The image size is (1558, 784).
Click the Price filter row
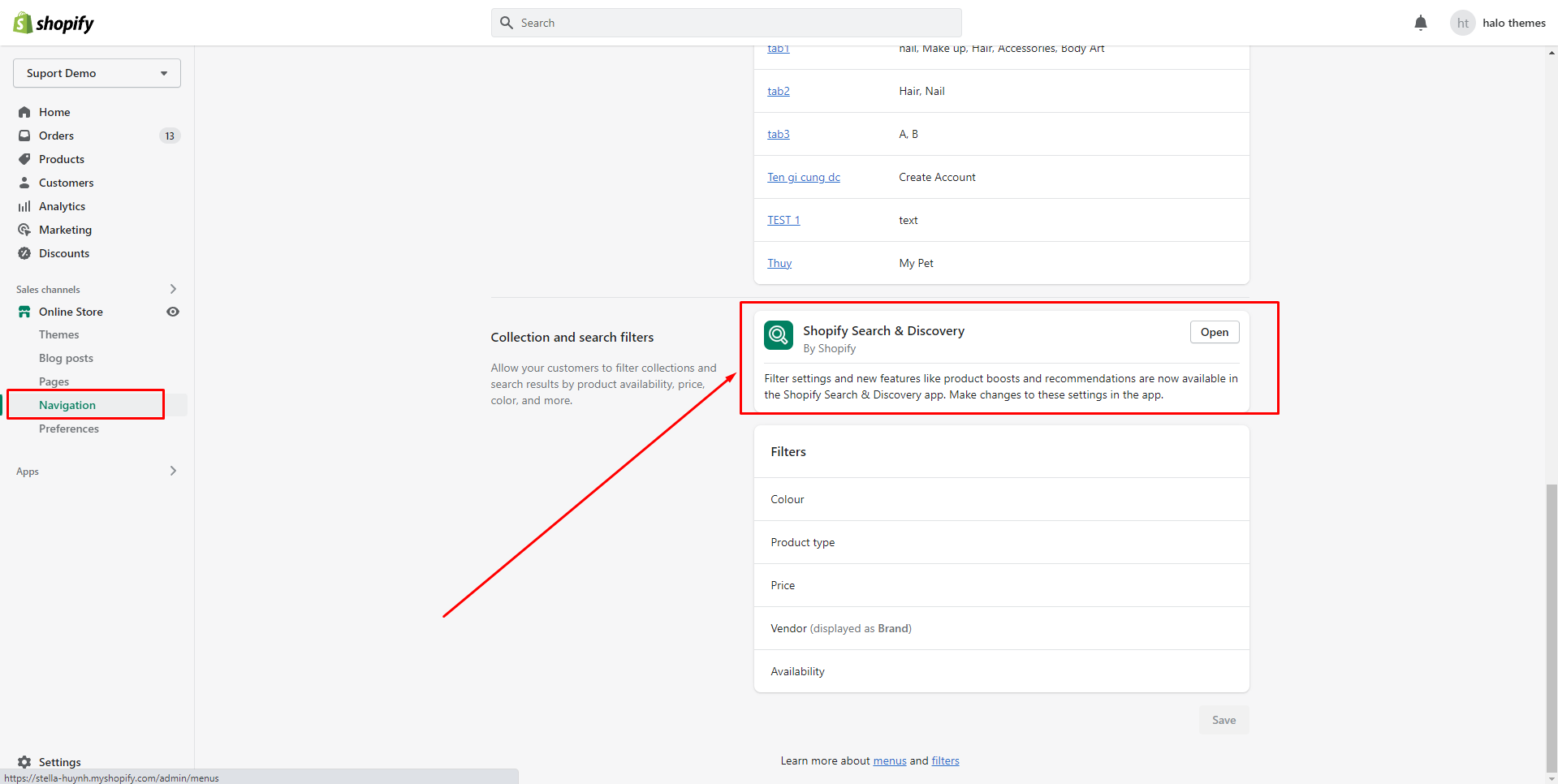coord(1001,585)
